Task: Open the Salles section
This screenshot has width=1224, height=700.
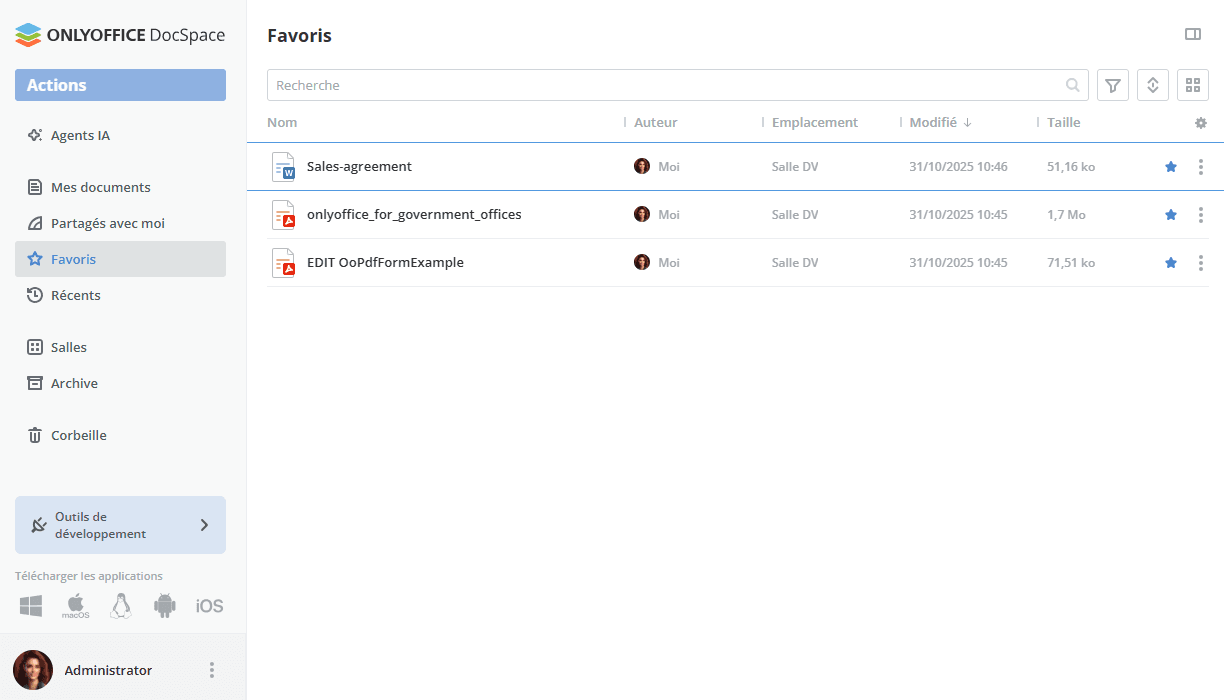Action: coord(68,347)
